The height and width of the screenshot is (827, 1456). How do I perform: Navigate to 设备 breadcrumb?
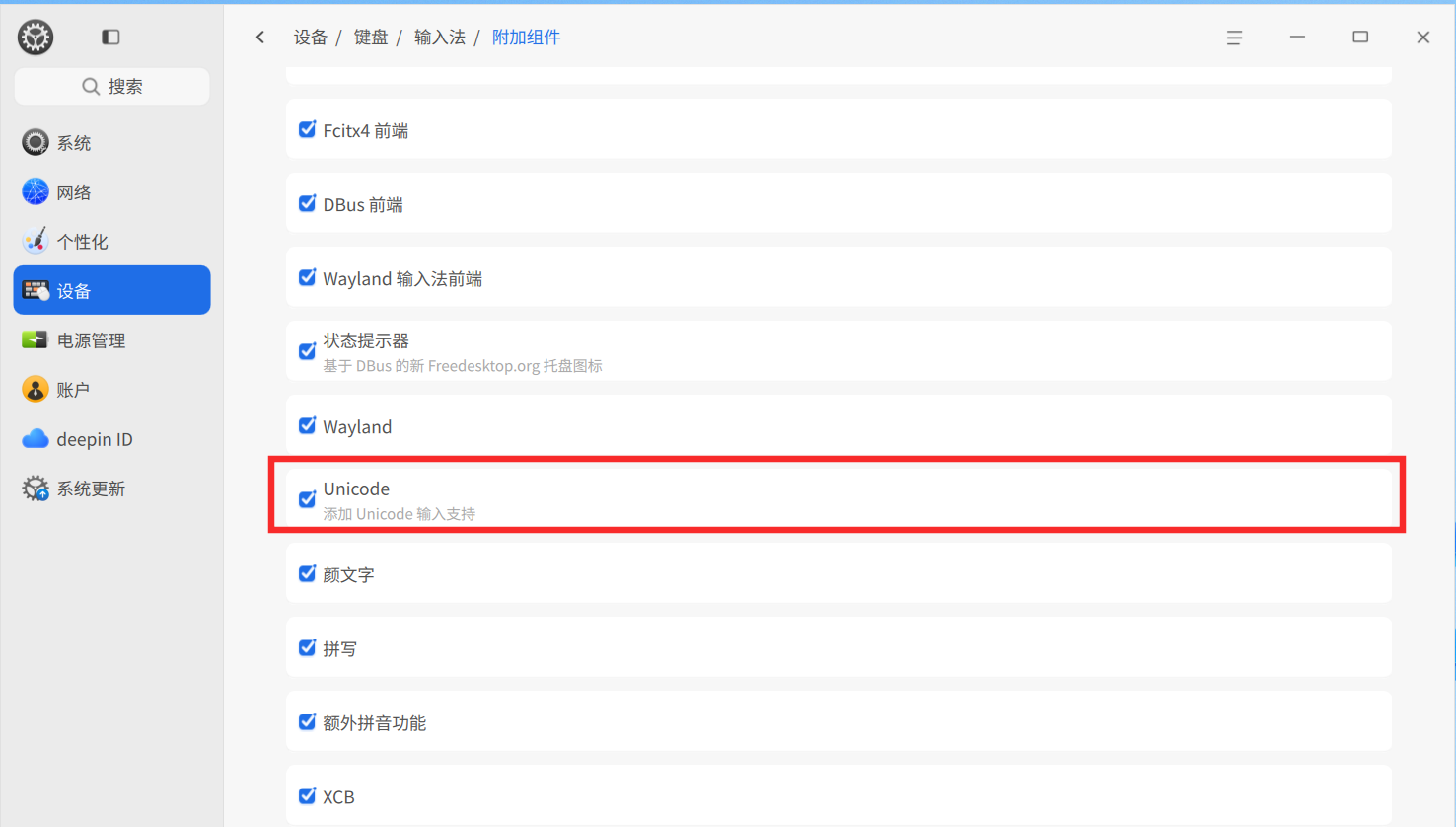pyautogui.click(x=311, y=38)
